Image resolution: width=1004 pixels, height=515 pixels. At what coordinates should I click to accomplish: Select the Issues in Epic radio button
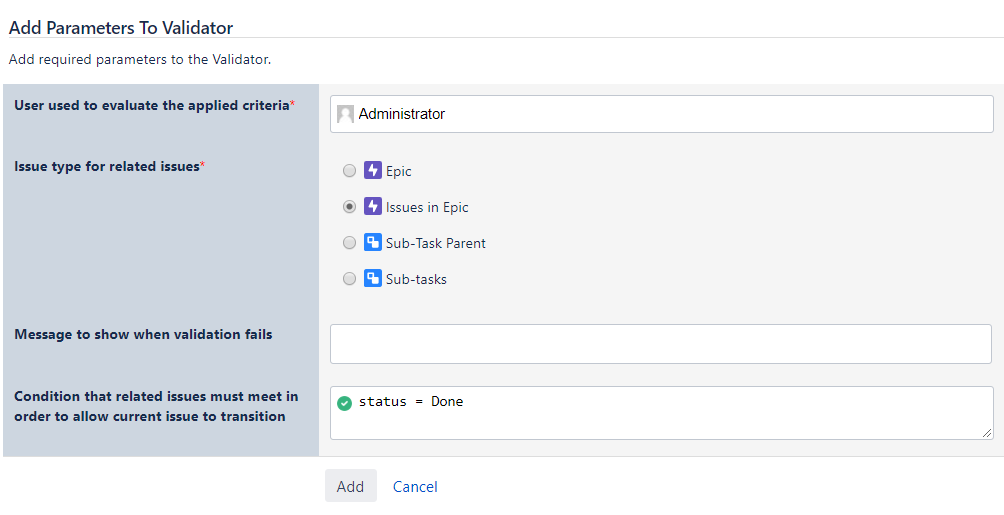point(350,207)
